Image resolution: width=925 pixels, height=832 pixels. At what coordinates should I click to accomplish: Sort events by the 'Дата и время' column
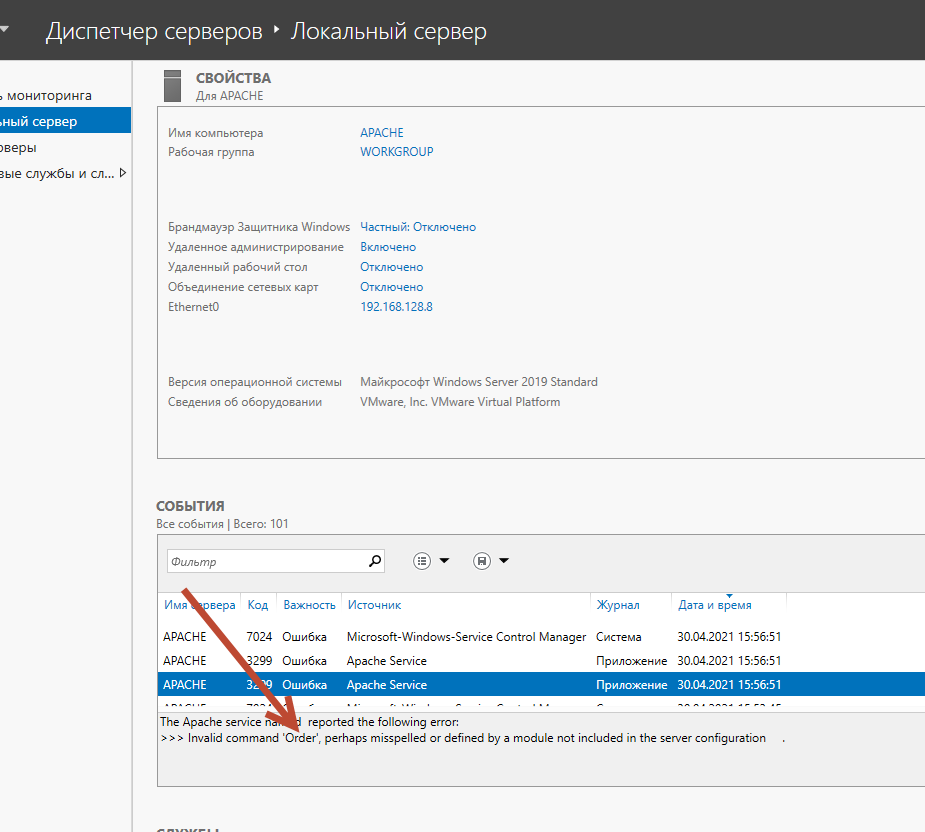(x=714, y=605)
